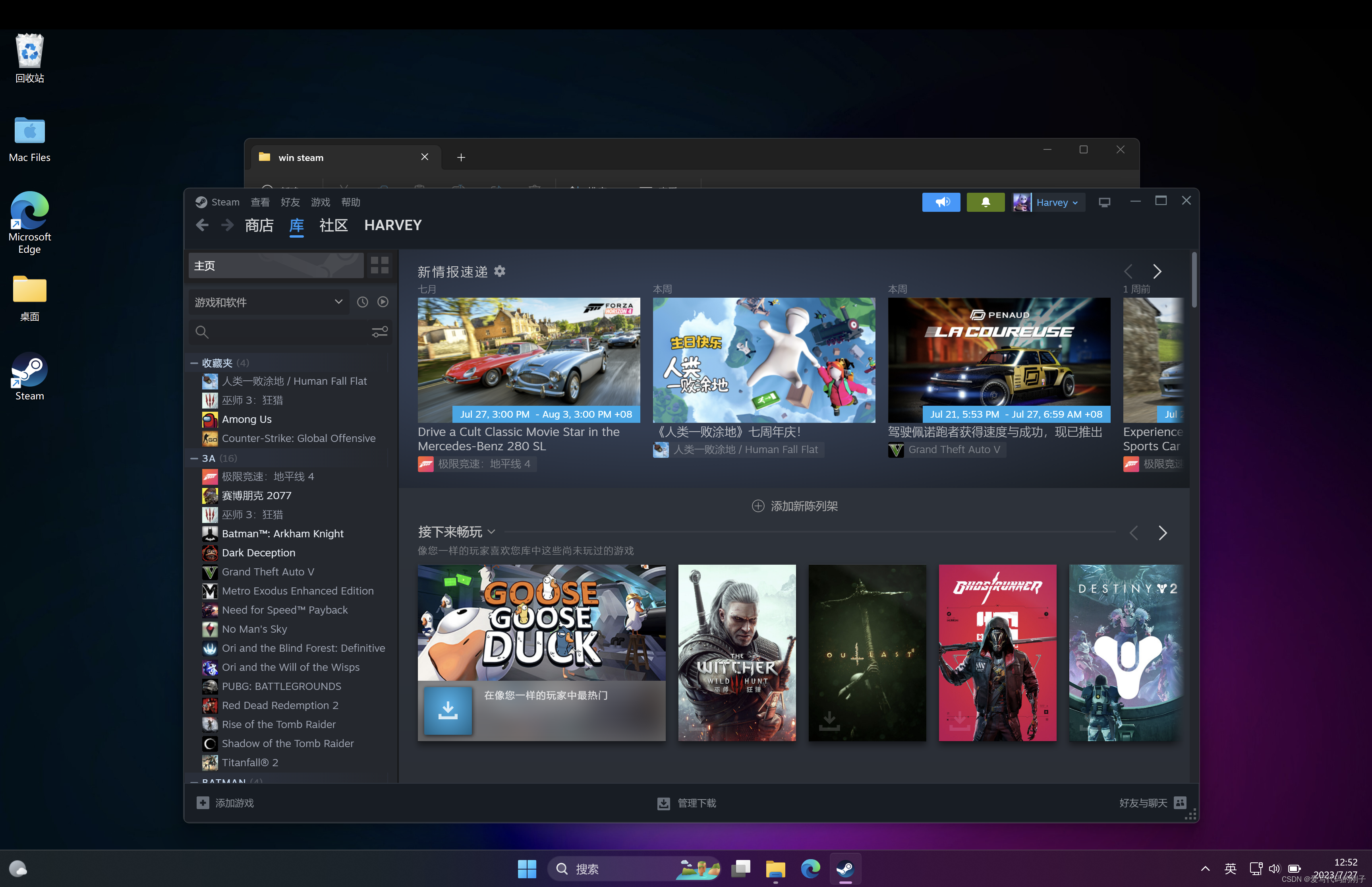Open the Recycle Bin desktop icon
This screenshot has width=1372, height=887.
click(x=29, y=58)
